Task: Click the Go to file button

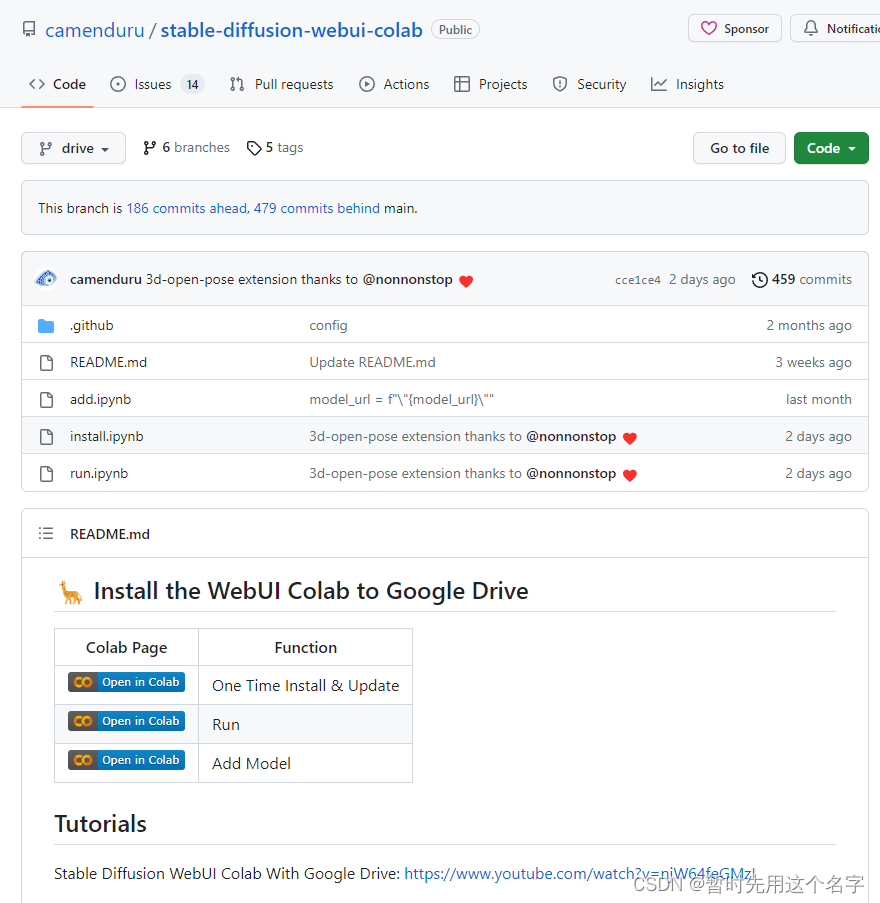Action: click(x=739, y=148)
